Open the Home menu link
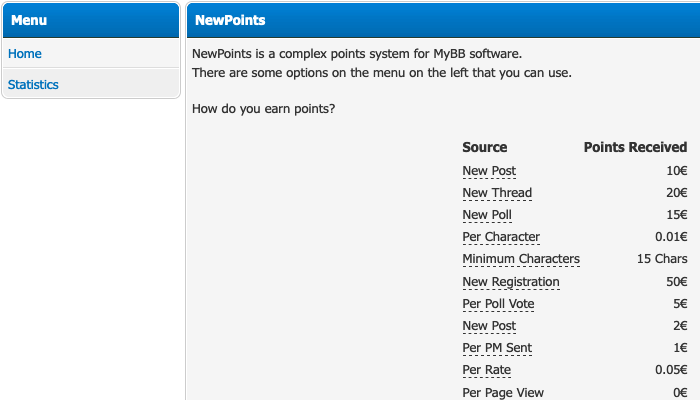 pos(25,54)
